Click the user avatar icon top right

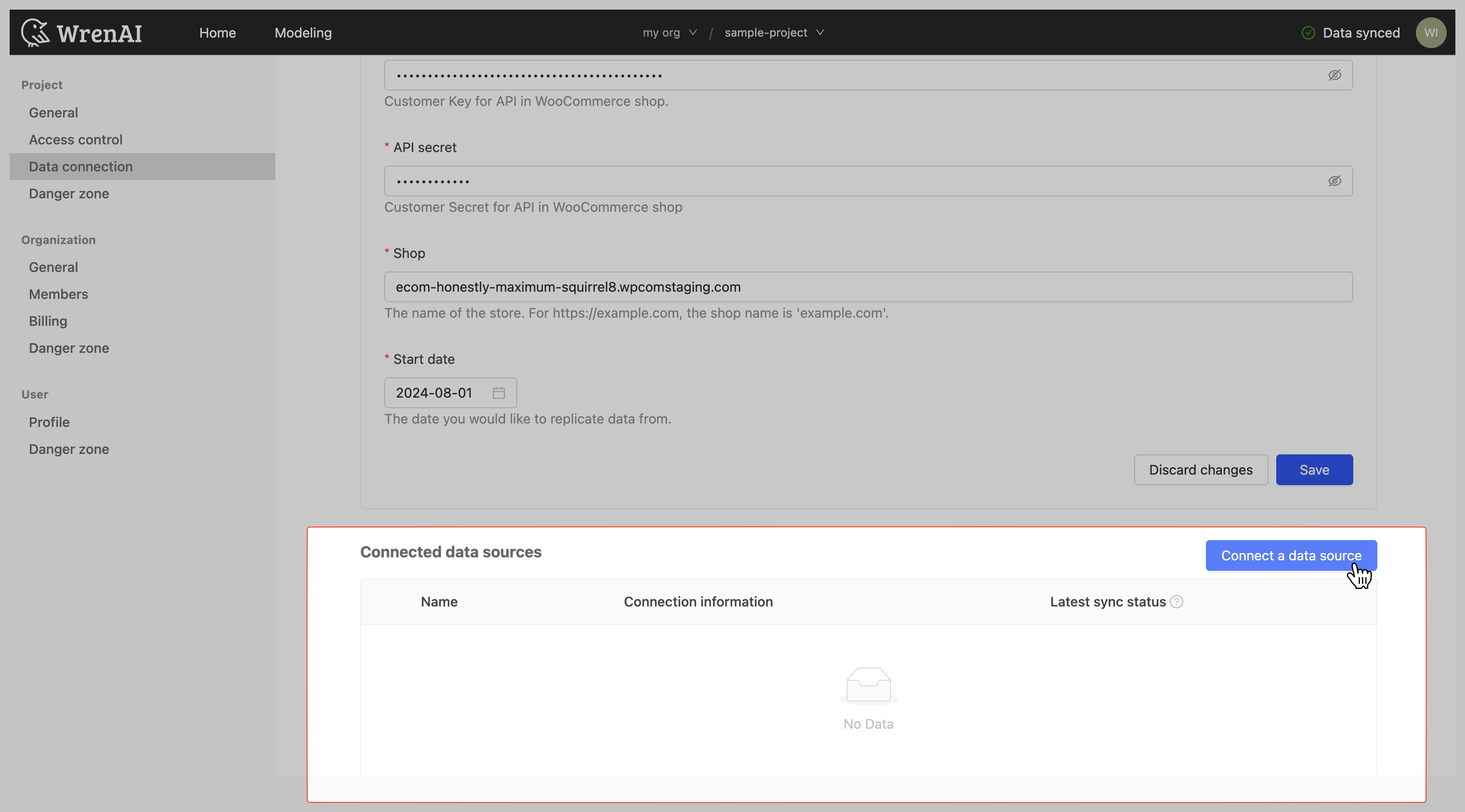pos(1431,32)
